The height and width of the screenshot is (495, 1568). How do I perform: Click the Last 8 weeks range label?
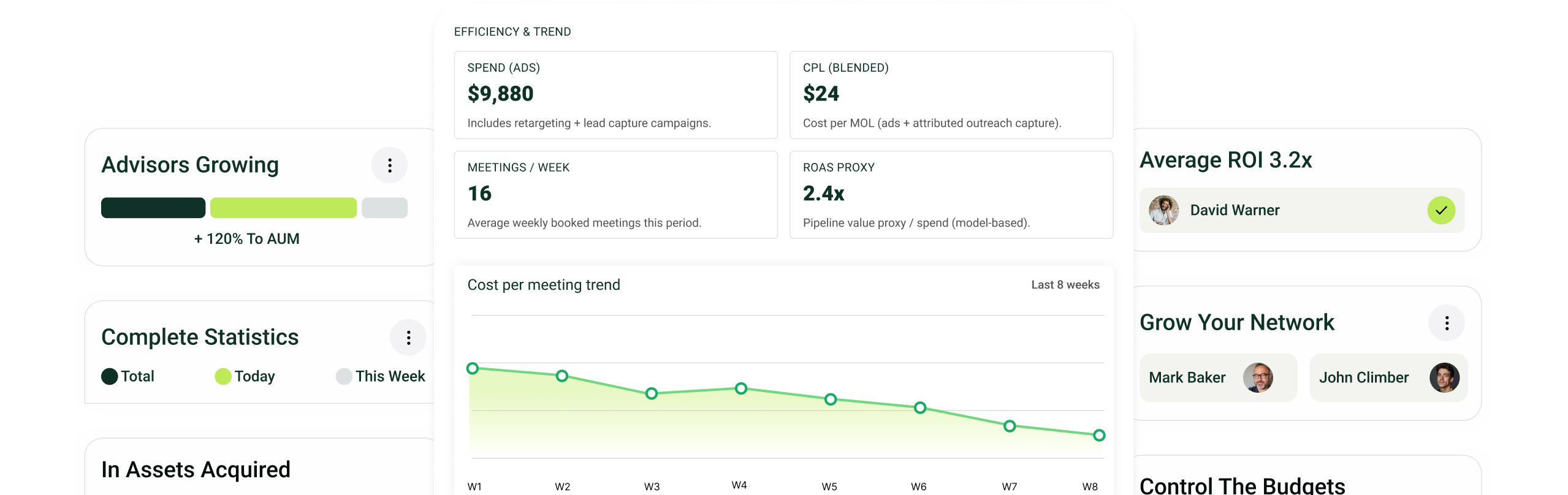click(1065, 285)
